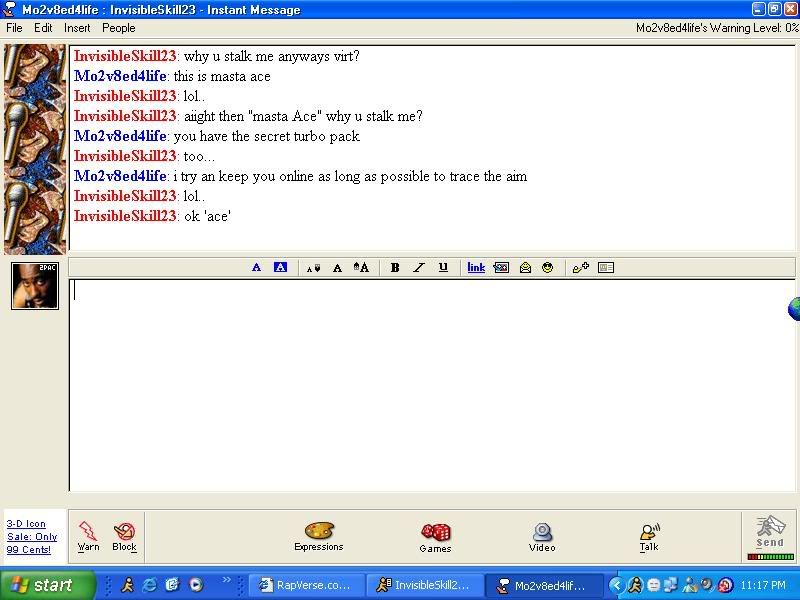Click the globe icon at window edge
Viewport: 800px width, 600px height.
(x=794, y=309)
